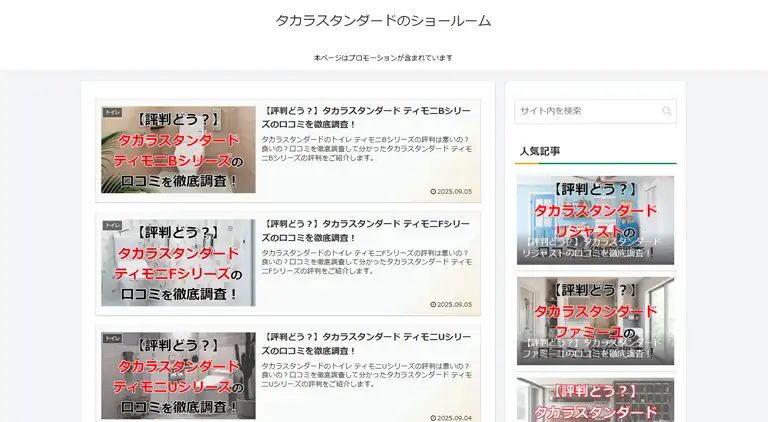
Task: Click the ティモニBシリーズ article excerpt text
Action: (365, 148)
